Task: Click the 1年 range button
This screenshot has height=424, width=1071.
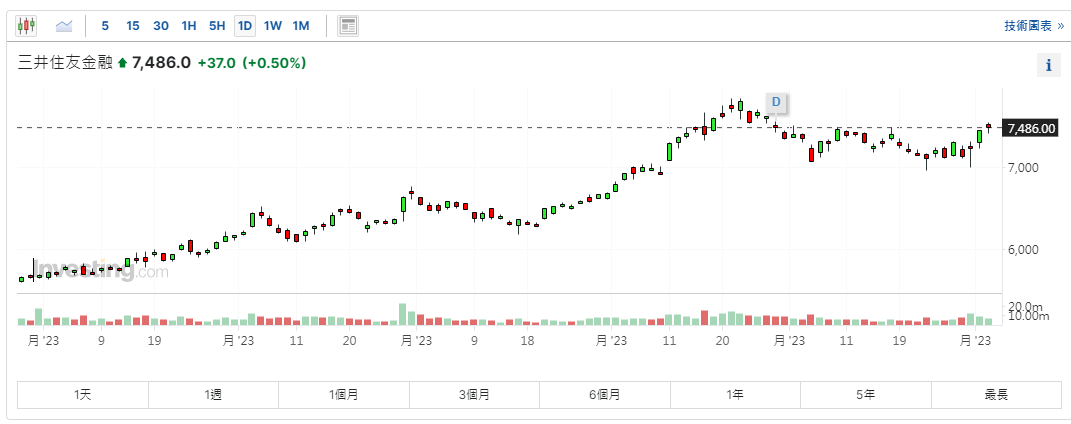Action: pyautogui.click(x=735, y=395)
